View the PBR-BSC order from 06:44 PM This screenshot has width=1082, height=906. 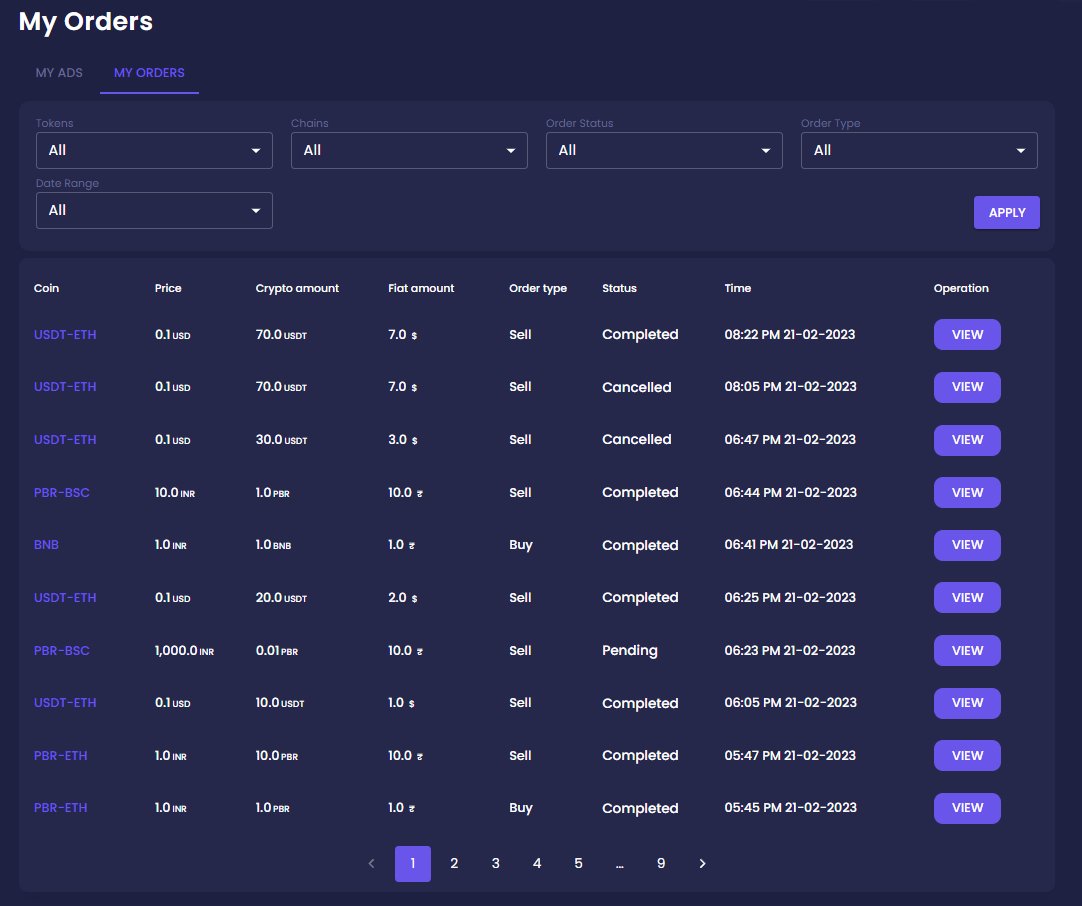click(x=967, y=493)
